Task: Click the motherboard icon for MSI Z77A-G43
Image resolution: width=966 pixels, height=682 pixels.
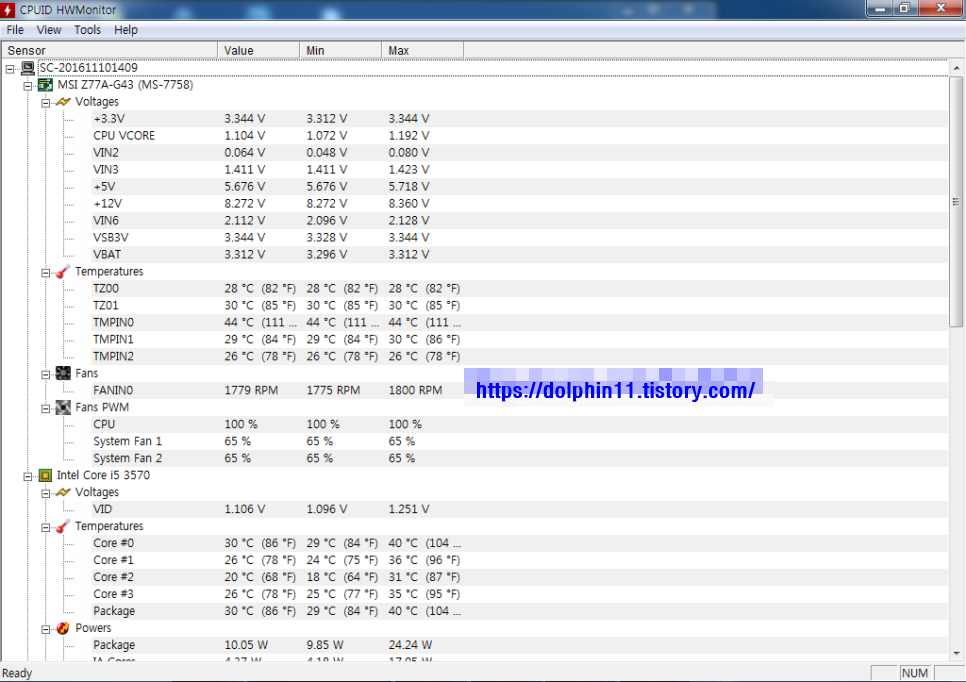Action: 46,85
